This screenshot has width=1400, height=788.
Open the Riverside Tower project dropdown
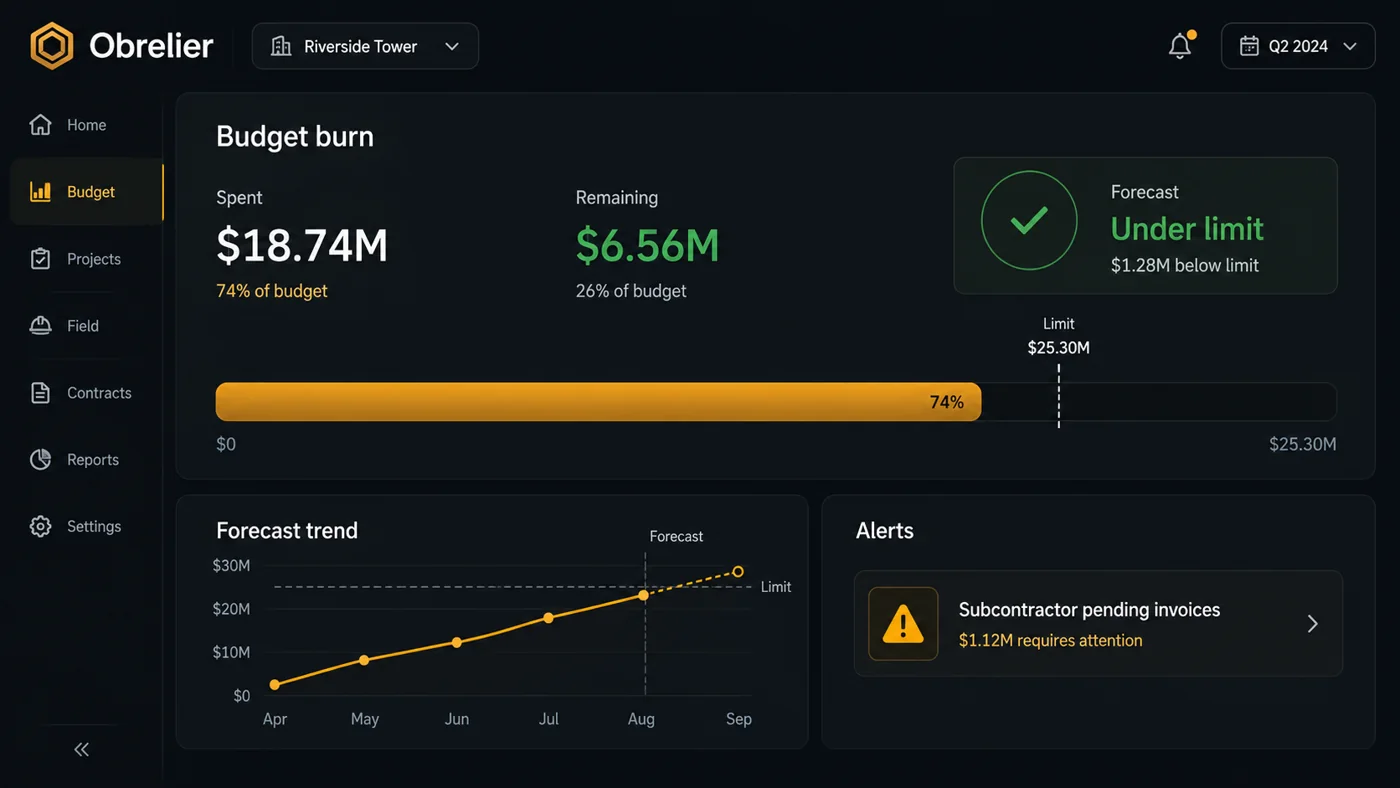pyautogui.click(x=365, y=46)
